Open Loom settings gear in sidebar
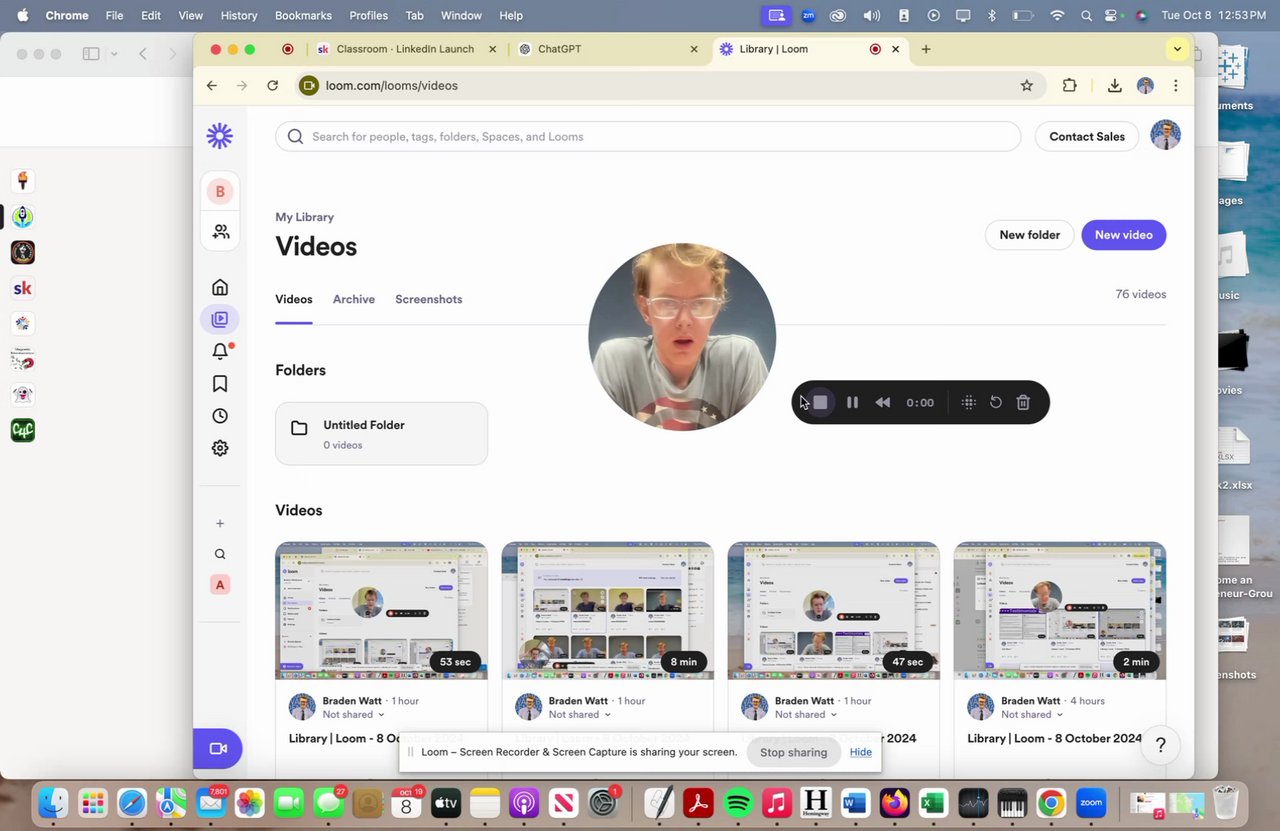This screenshot has height=831, width=1280. (220, 448)
